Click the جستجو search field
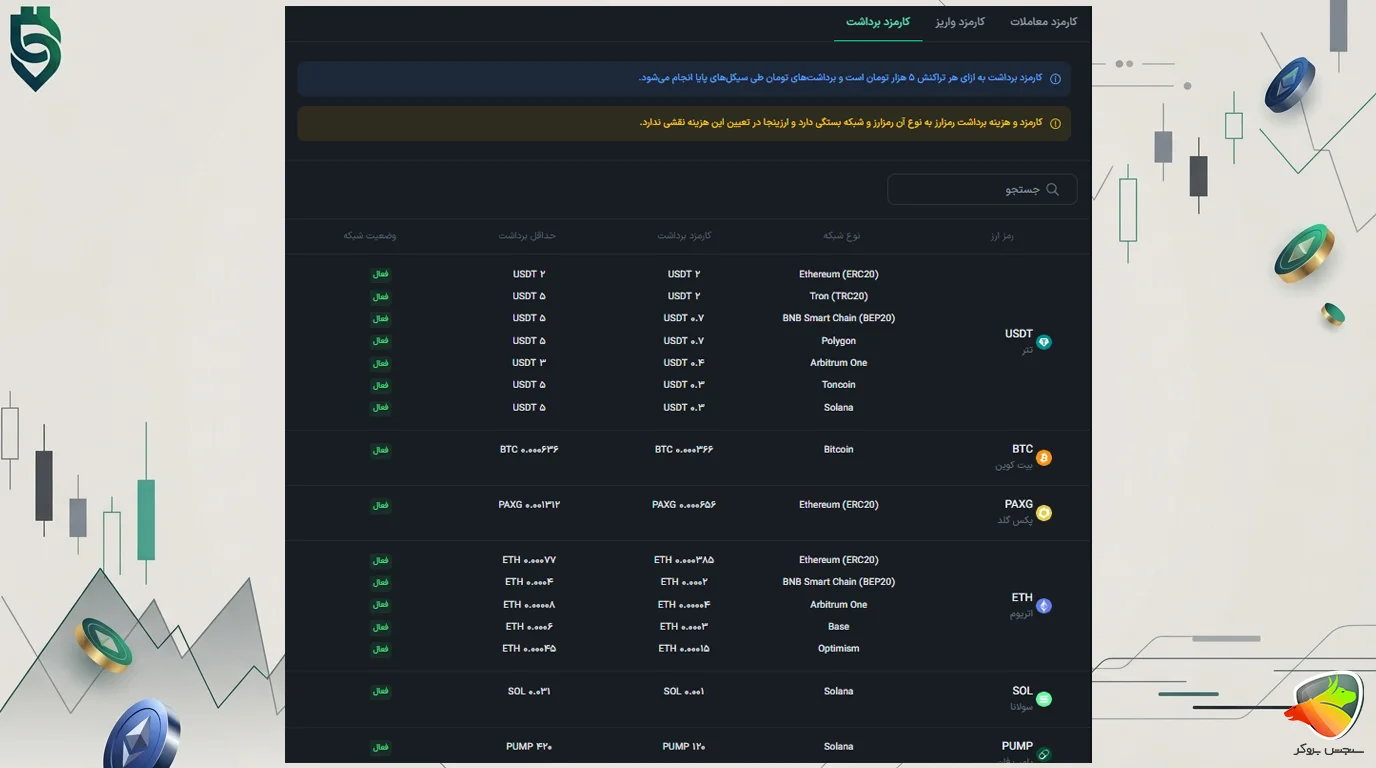The image size is (1376, 768). click(x=982, y=189)
